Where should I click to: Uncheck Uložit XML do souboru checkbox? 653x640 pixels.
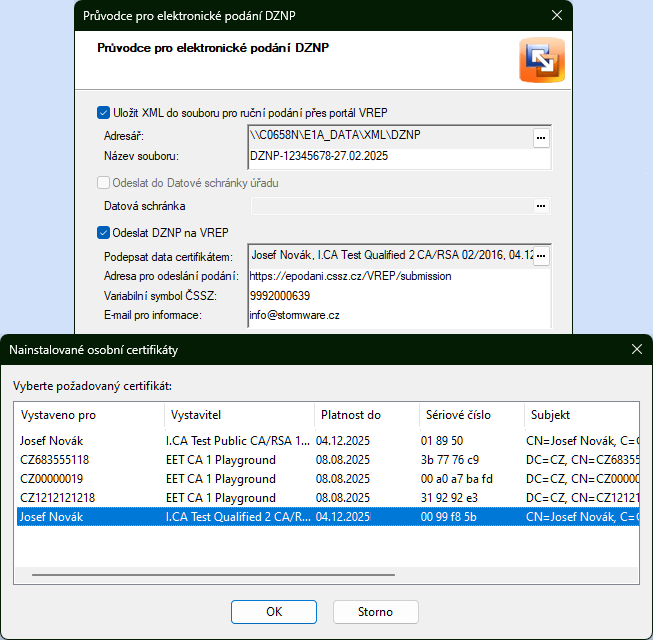point(104,113)
